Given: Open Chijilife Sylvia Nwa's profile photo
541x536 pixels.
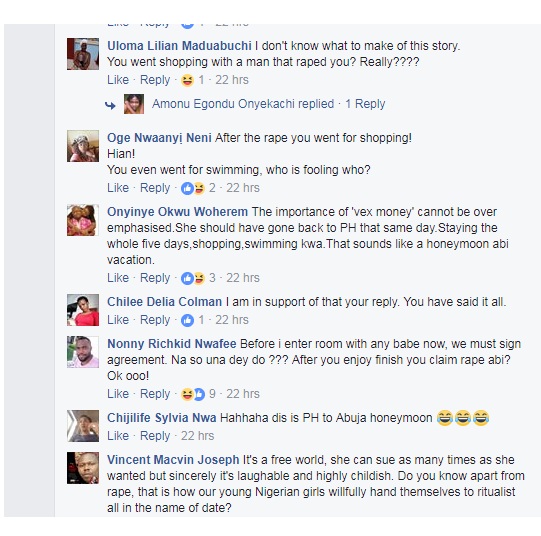Looking at the screenshot, I should coord(83,426).
